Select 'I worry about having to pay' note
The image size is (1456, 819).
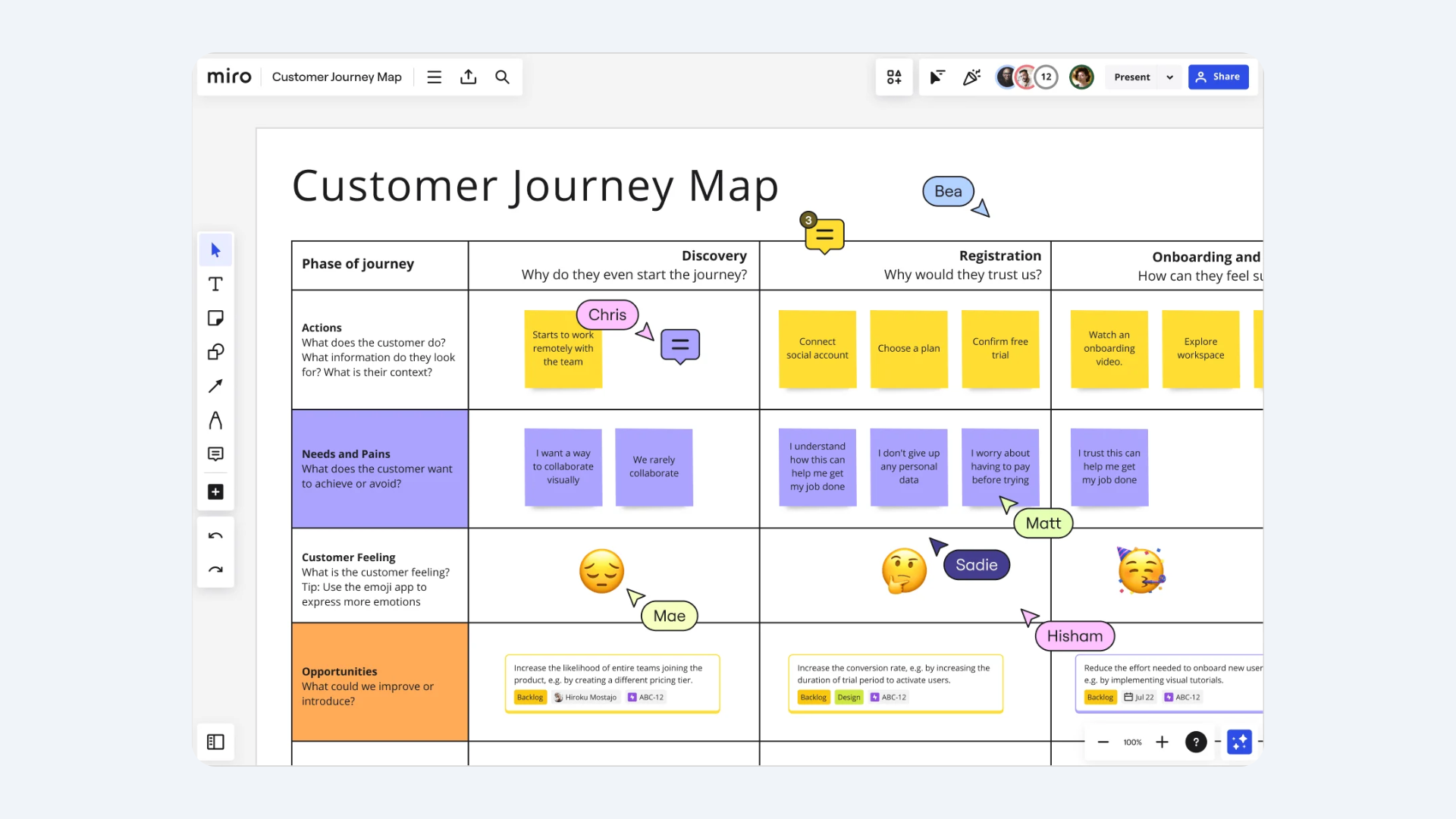click(x=1000, y=467)
